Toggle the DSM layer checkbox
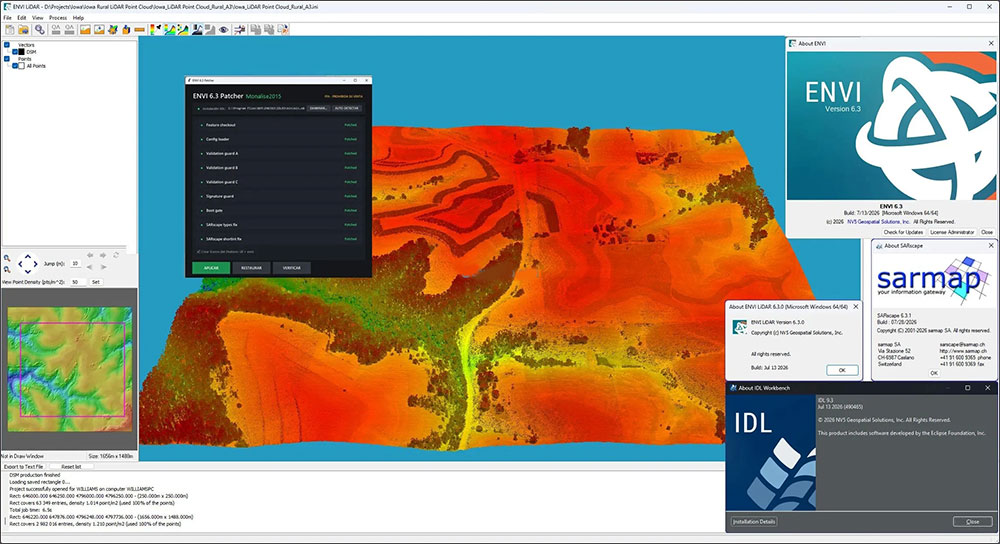Image resolution: width=1000 pixels, height=544 pixels. point(15,52)
